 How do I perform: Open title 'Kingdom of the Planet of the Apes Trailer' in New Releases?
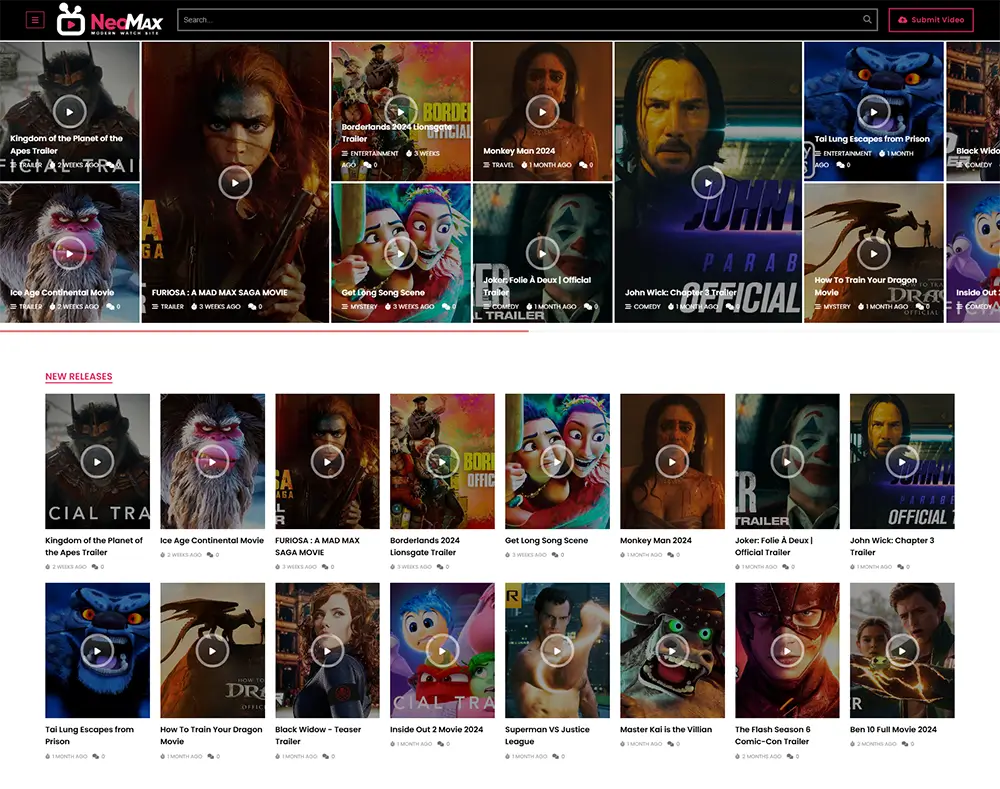94,547
